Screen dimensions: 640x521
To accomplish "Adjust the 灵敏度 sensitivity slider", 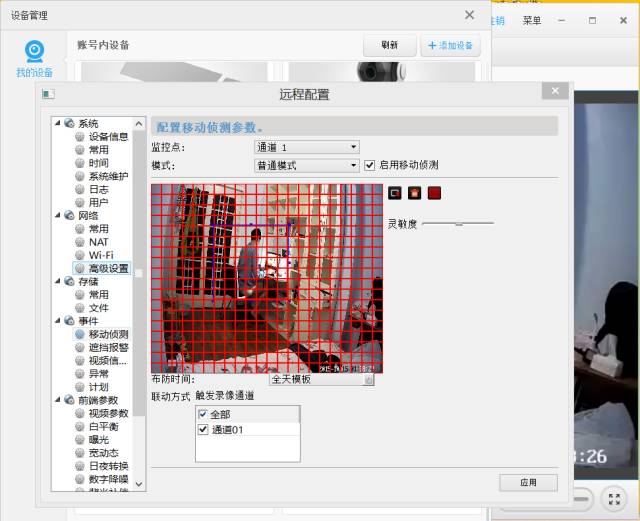I will point(458,224).
